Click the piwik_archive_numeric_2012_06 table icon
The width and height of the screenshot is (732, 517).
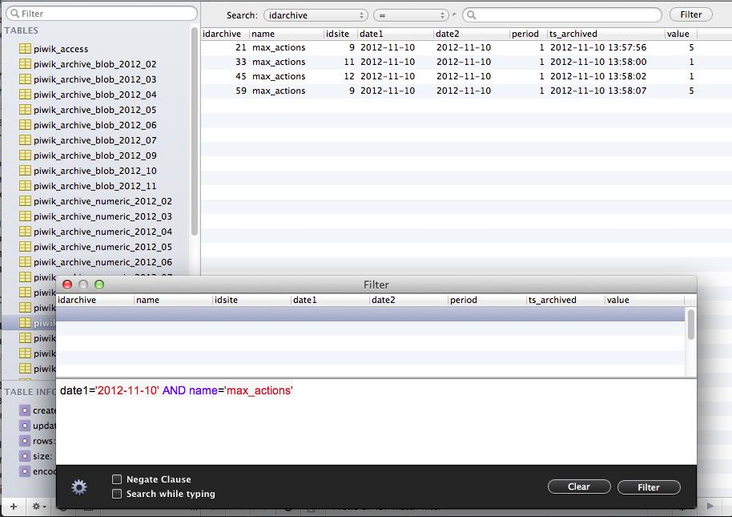point(25,262)
